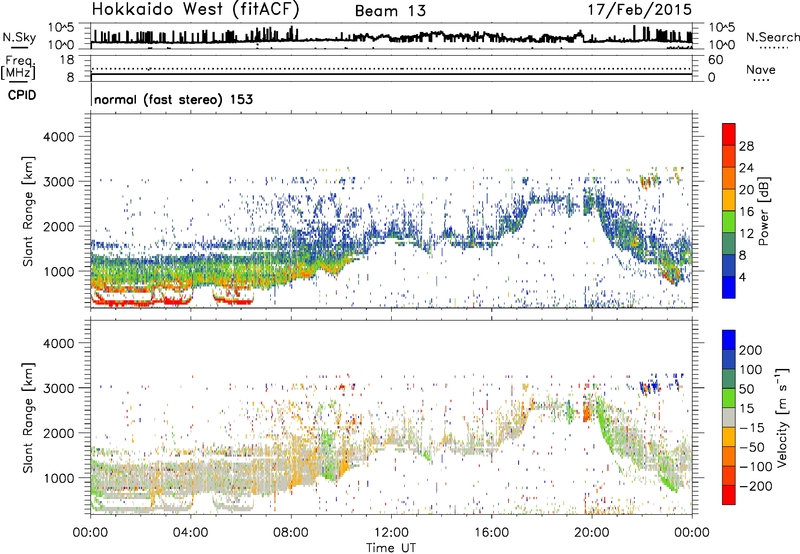This screenshot has height=554, width=800.
Task: Select the "2000" range tick of the velocity panel
Action: coord(58,433)
